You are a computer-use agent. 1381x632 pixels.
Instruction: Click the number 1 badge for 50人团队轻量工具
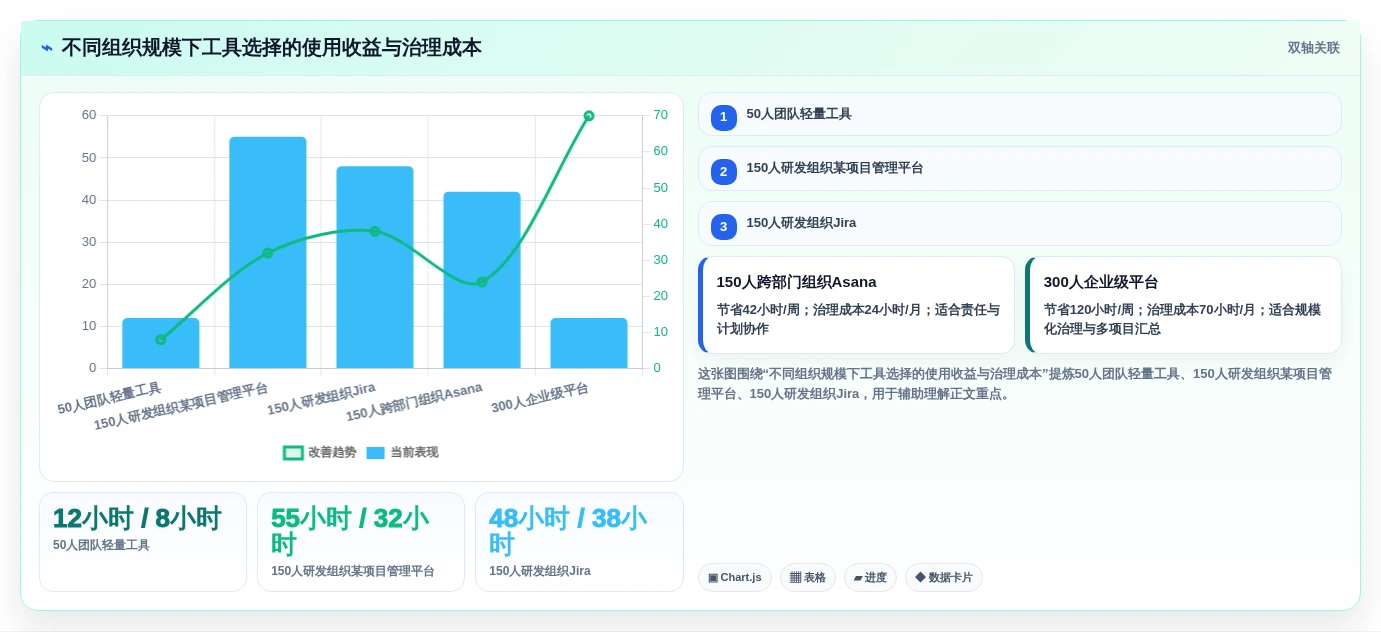[724, 118]
